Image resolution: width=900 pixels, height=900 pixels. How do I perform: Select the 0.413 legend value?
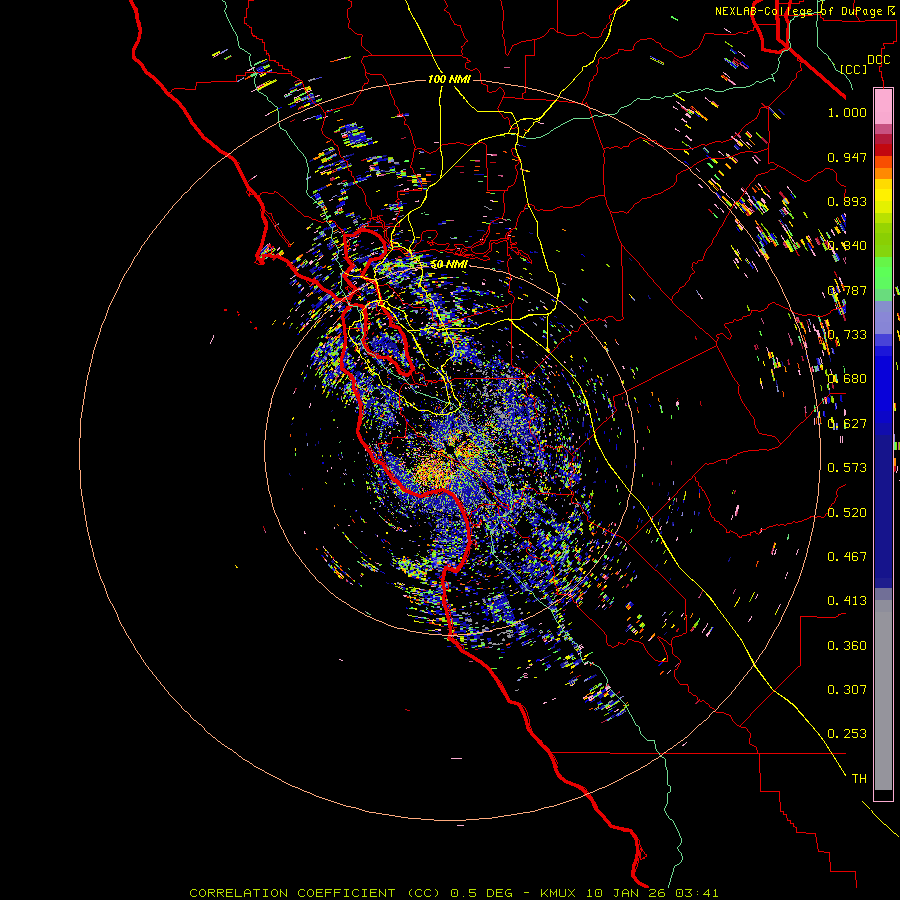coord(847,601)
